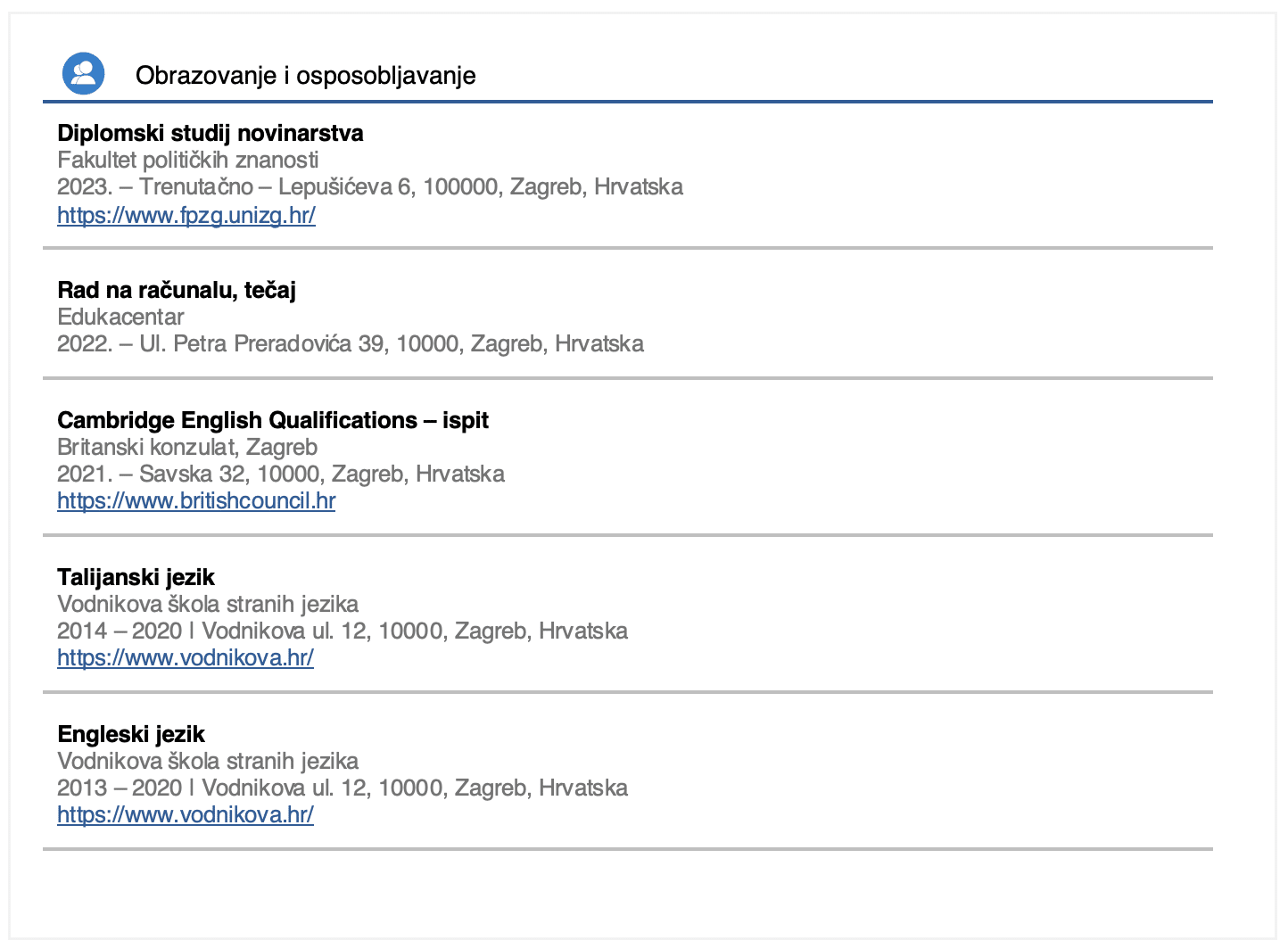
Task: Click the "2014 – 2020" date line
Action: (343, 631)
